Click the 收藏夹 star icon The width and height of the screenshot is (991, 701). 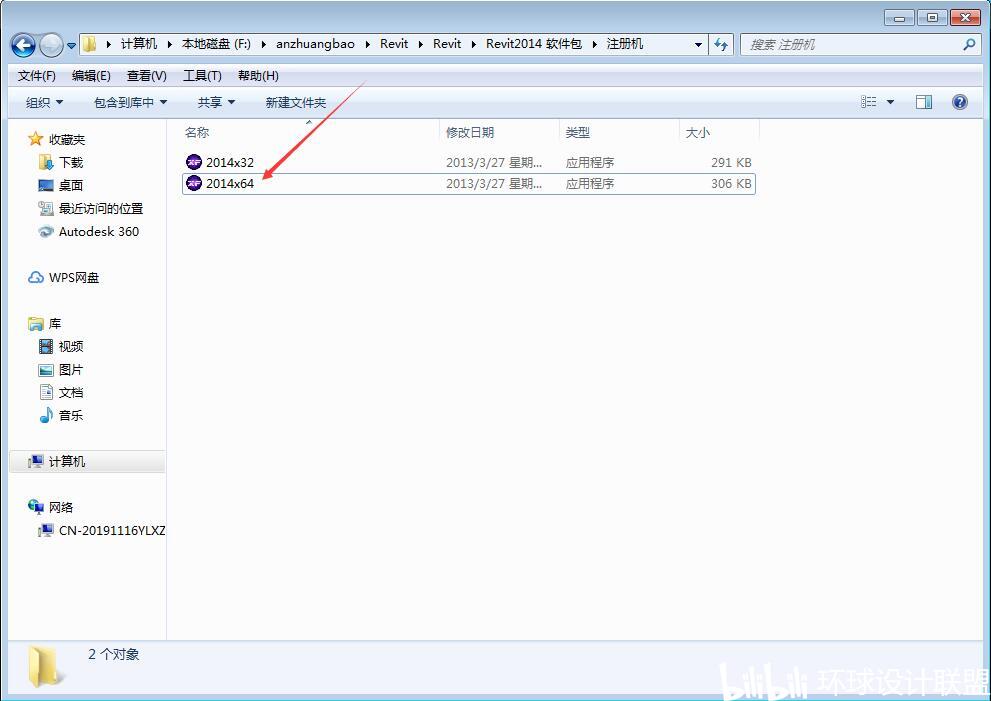(35, 139)
